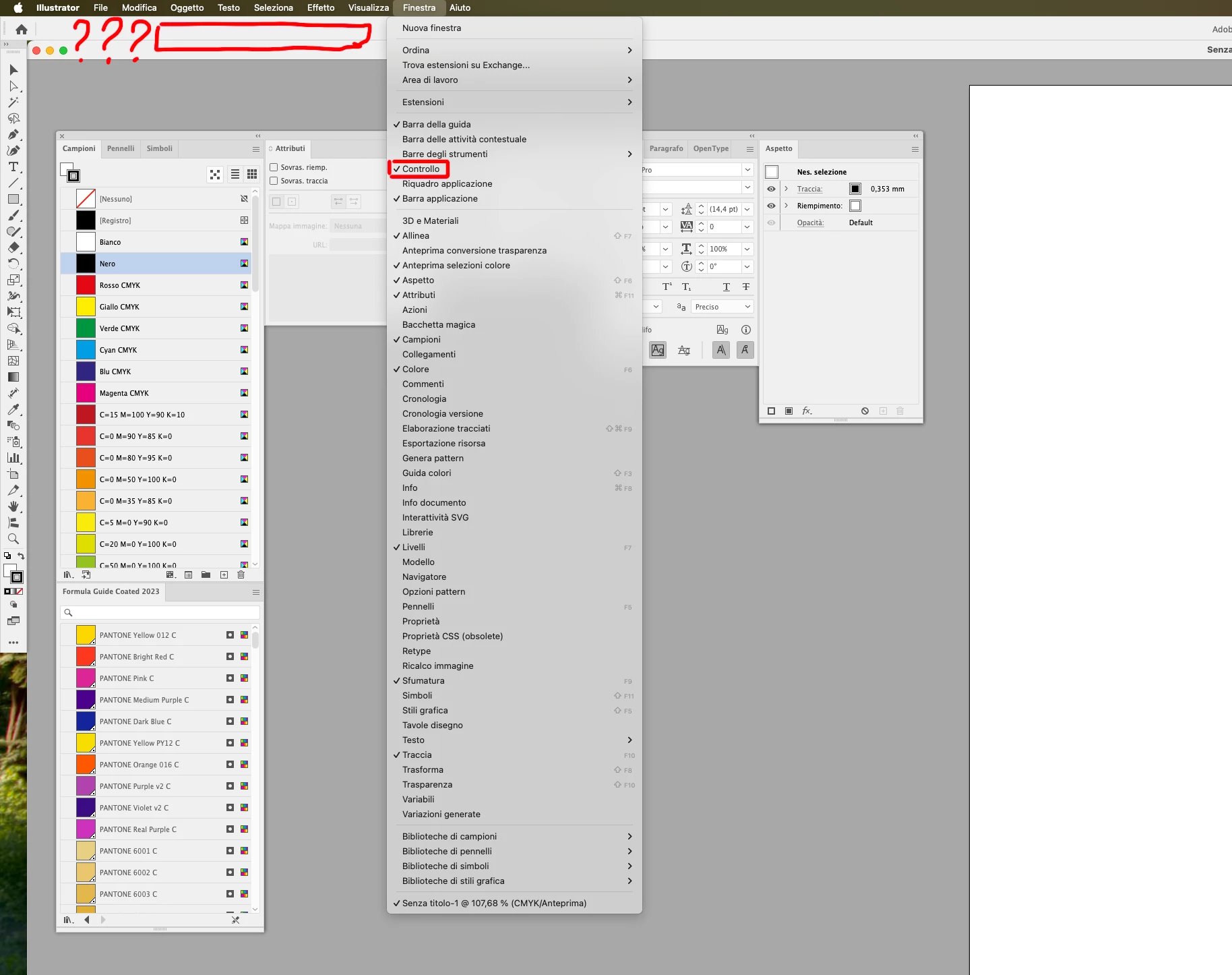Select Cyan CMYK swatch
The image size is (1232, 975).
(156, 350)
